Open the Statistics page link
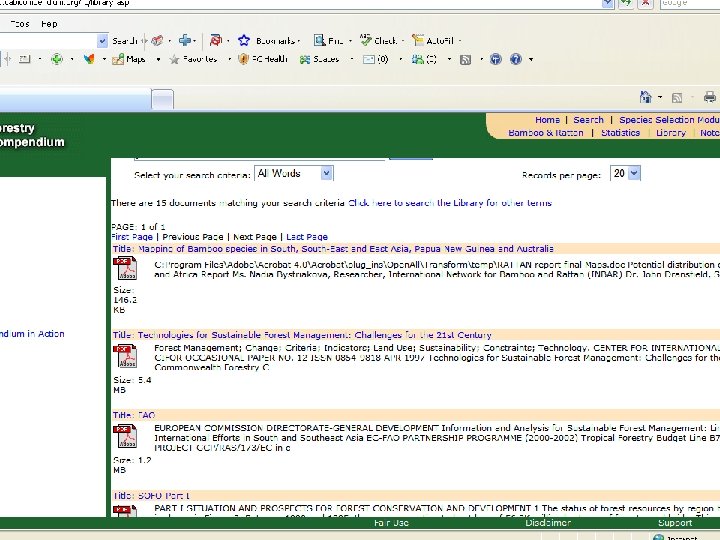This screenshot has height=540, width=720. 620,133
